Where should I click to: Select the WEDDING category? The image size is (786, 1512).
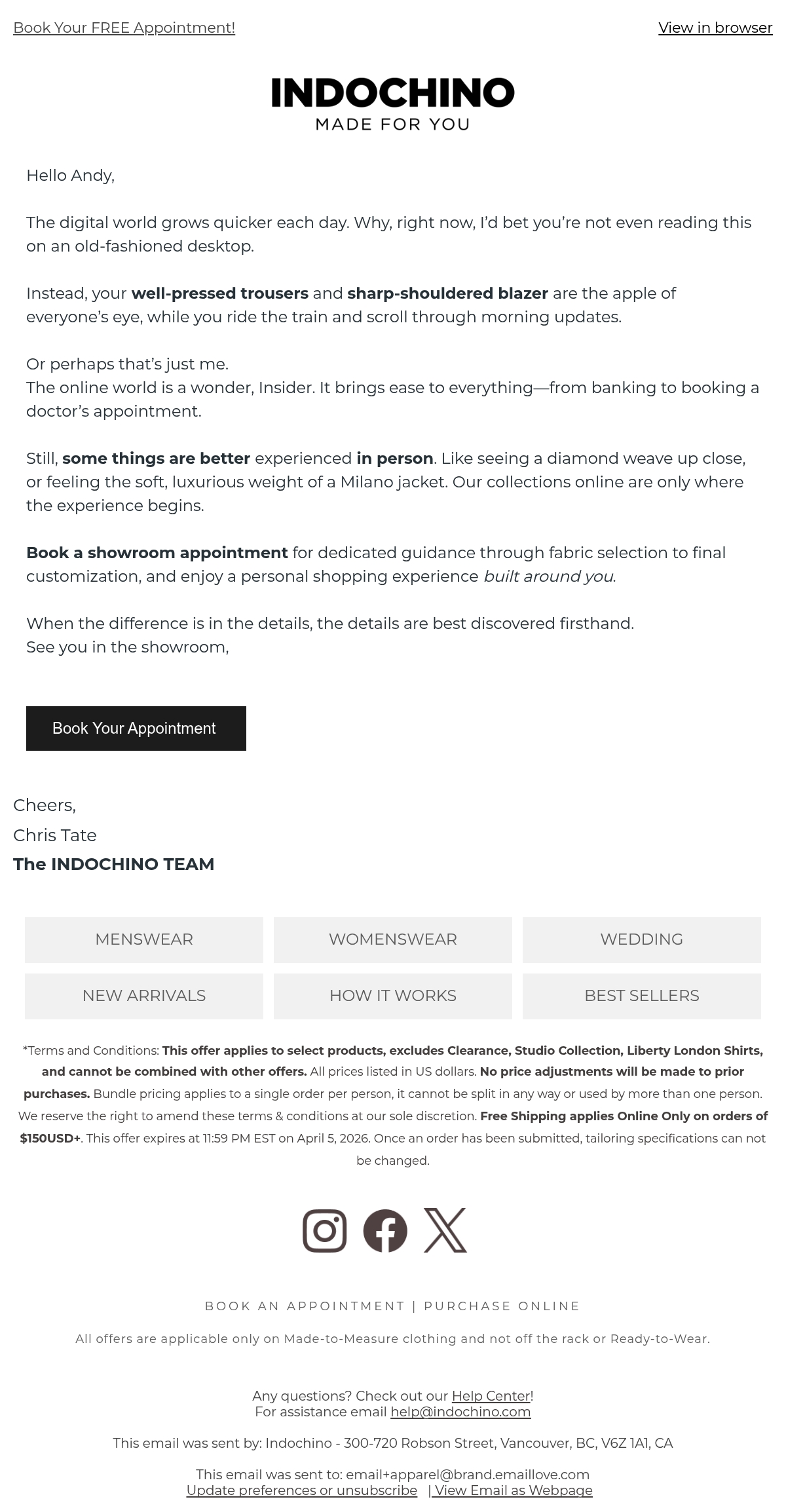point(642,939)
